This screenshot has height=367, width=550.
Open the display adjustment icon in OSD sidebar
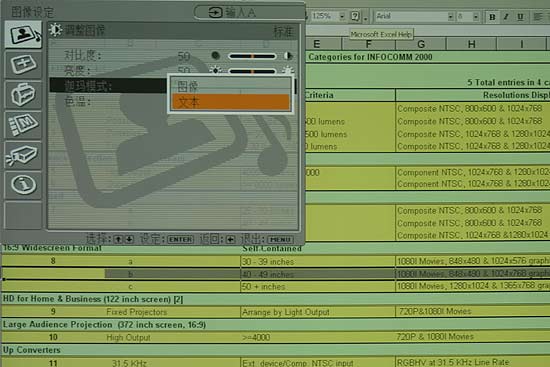click(23, 65)
